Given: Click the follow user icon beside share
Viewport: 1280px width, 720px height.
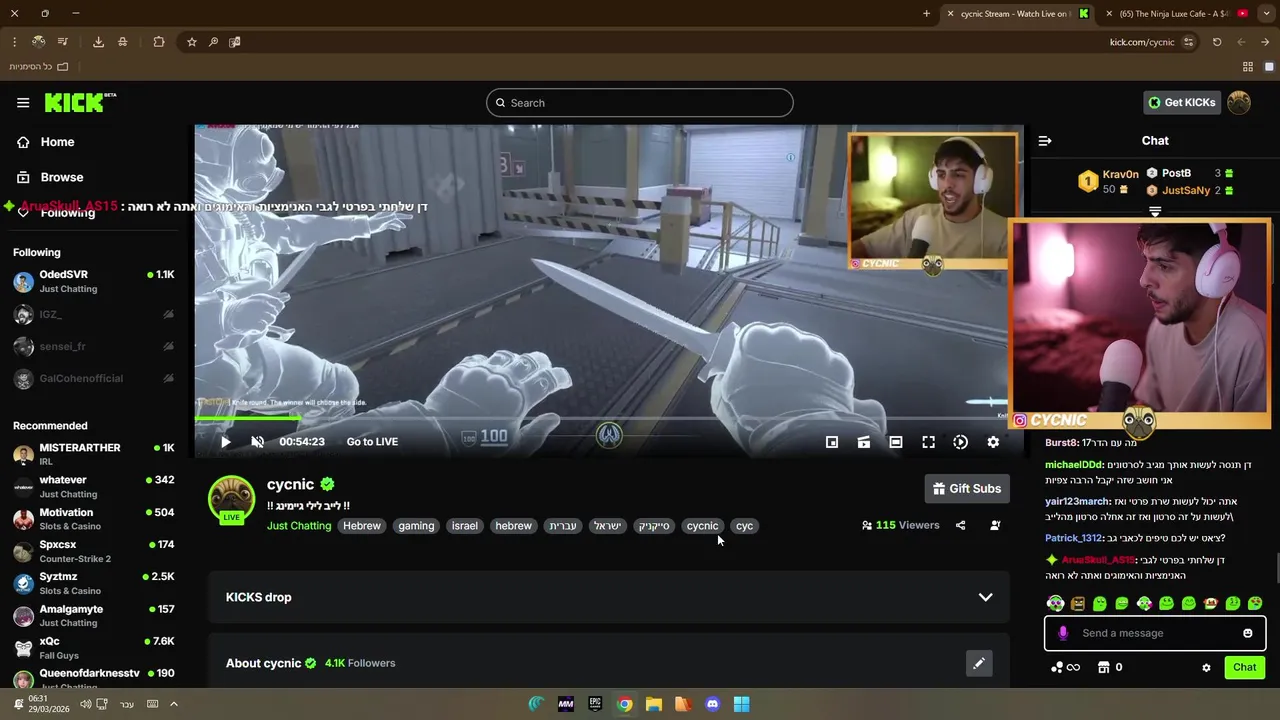Looking at the screenshot, I should tap(995, 525).
